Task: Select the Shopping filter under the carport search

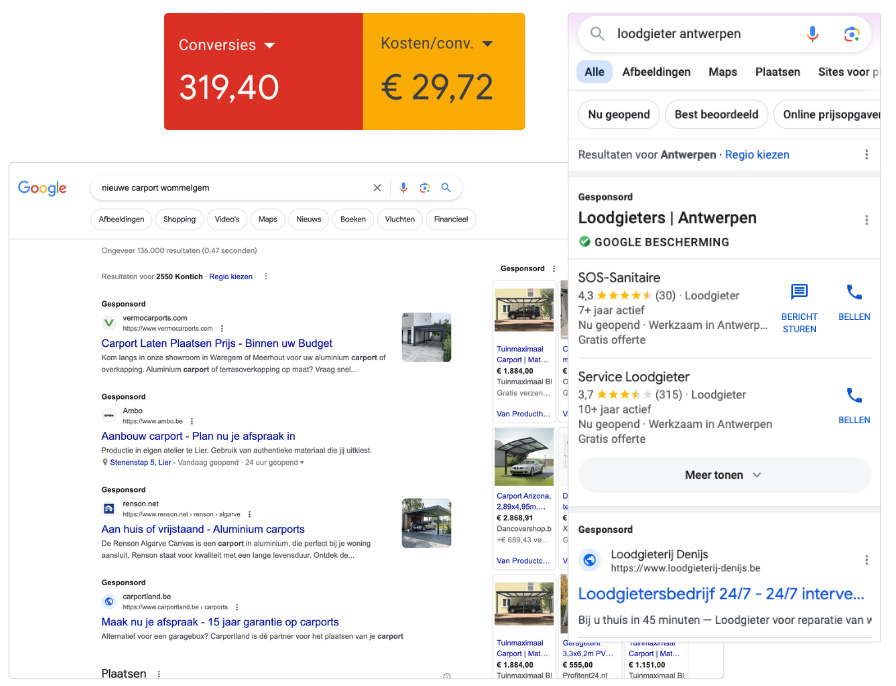Action: [x=179, y=219]
